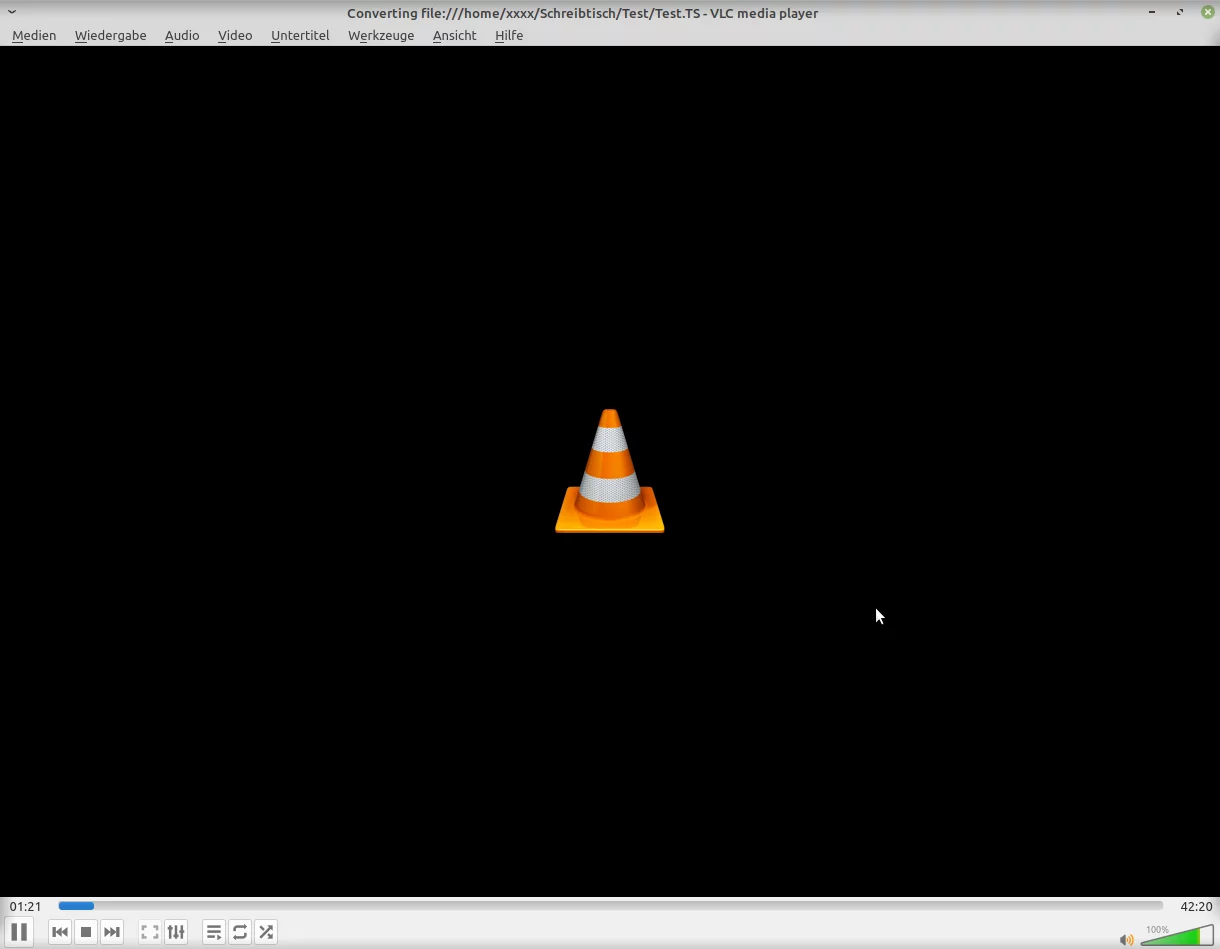Screen dimensions: 1220x949
Task: Expand the Untertitel menu
Action: pos(300,35)
